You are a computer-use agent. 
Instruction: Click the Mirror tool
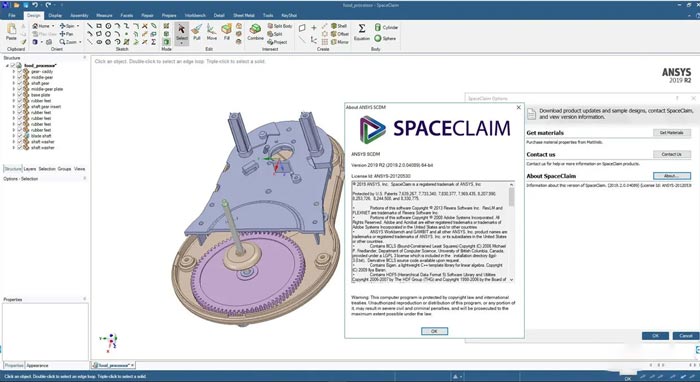[x=340, y=42]
